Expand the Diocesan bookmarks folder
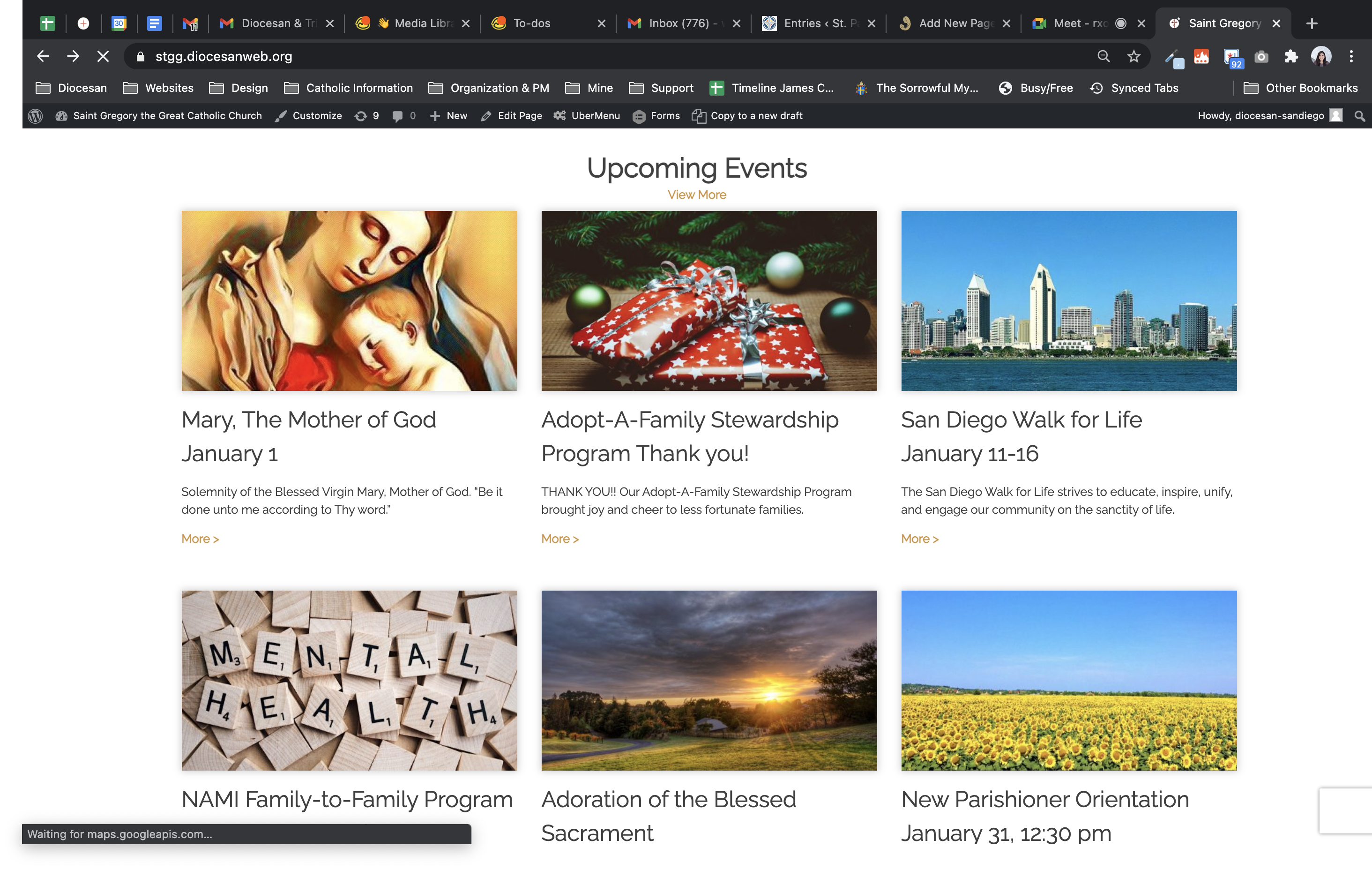This screenshot has height=870, width=1372. click(71, 88)
